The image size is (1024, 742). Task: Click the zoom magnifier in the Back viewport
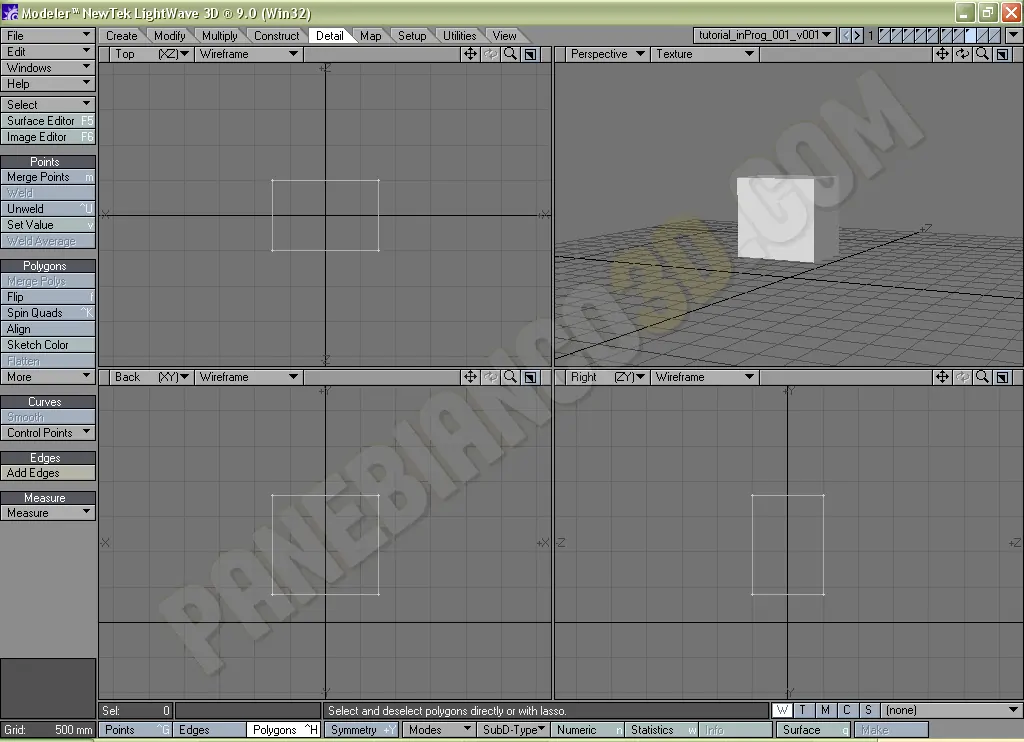pos(510,377)
